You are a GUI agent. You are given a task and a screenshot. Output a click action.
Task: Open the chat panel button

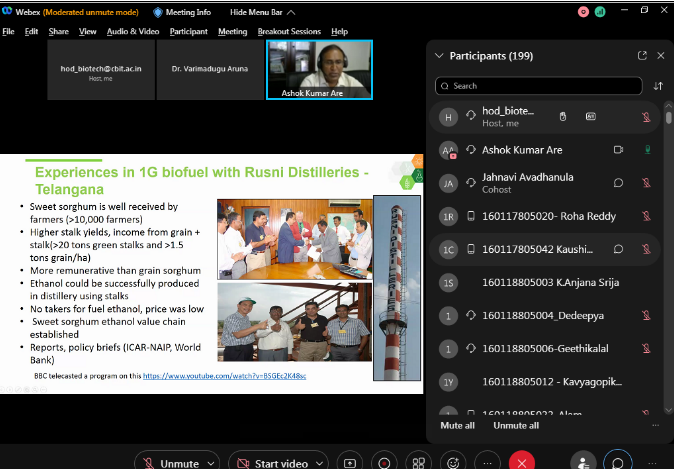618,463
